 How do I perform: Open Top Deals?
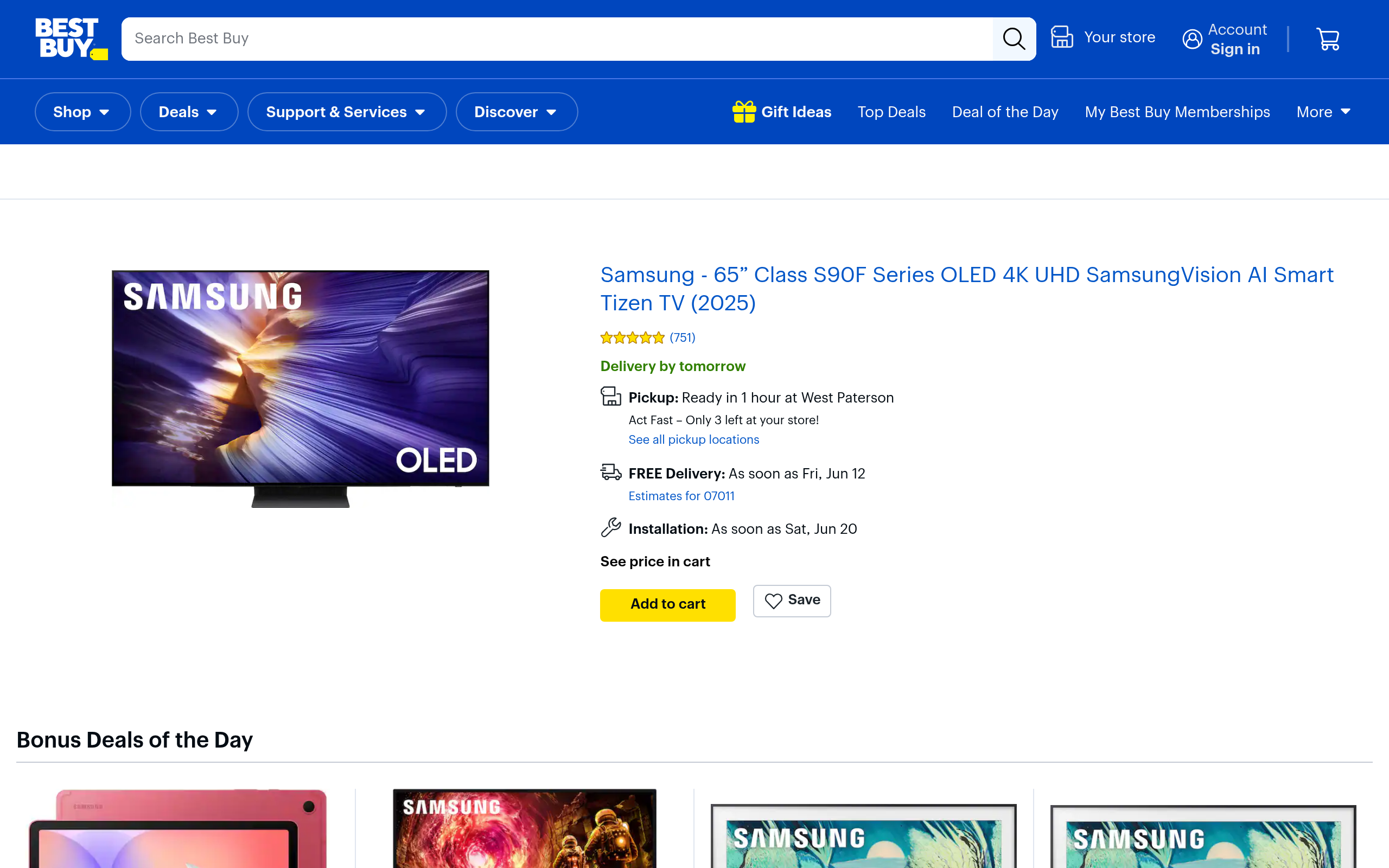coord(891,112)
